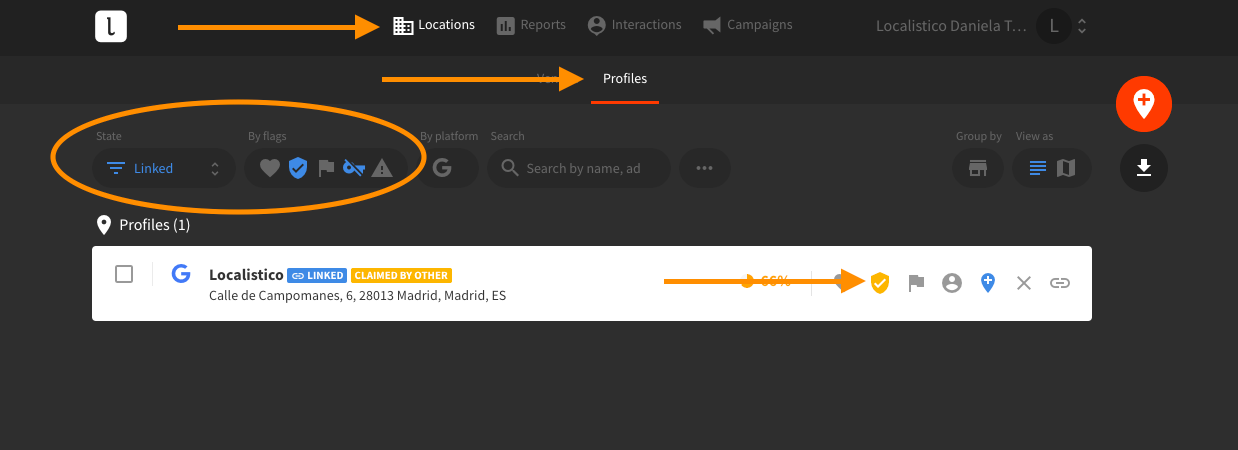This screenshot has height=450, width=1238.
Task: Open the Localistico profile name
Action: point(246,274)
